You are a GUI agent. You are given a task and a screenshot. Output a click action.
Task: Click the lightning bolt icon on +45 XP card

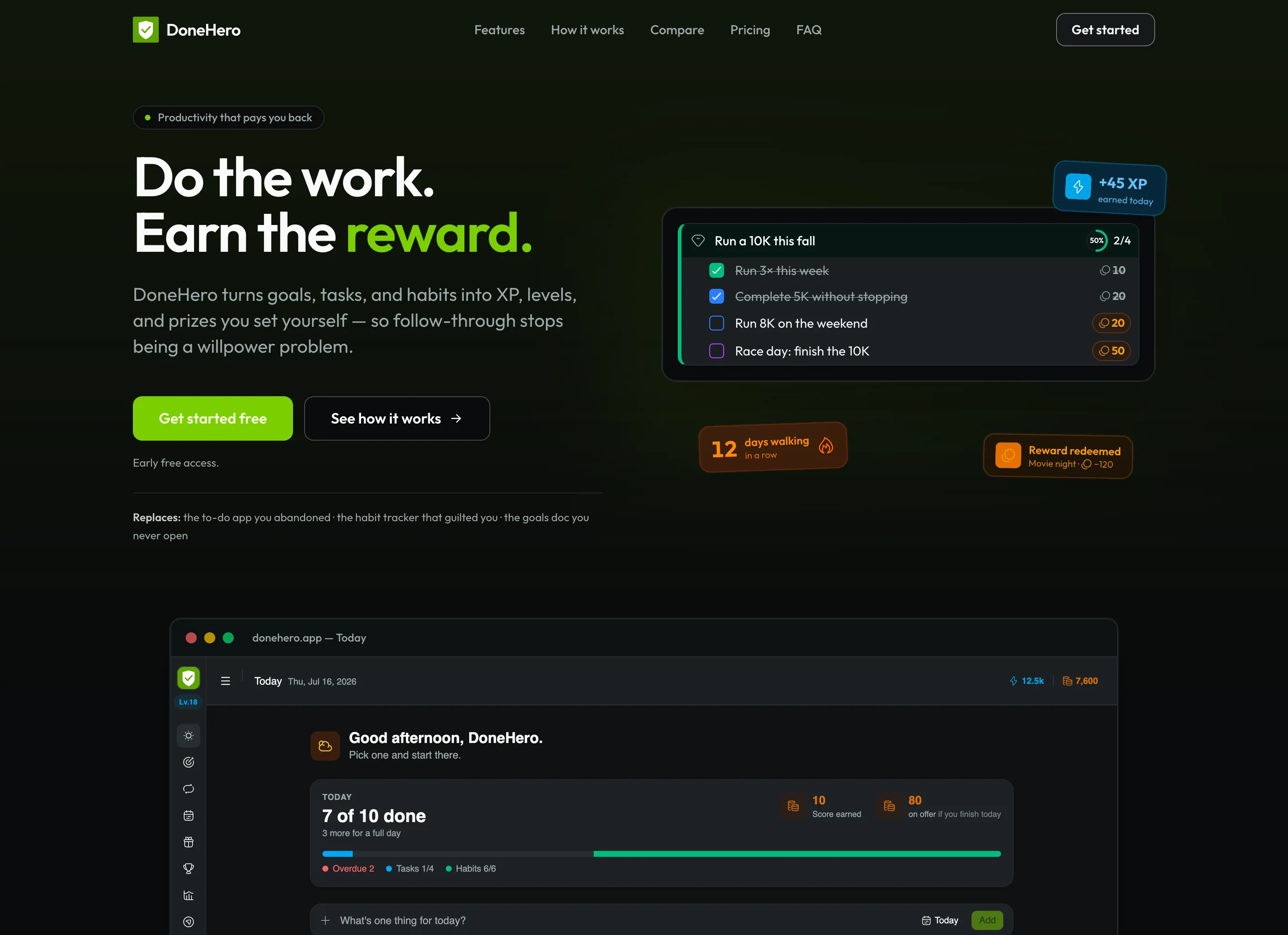(x=1078, y=187)
